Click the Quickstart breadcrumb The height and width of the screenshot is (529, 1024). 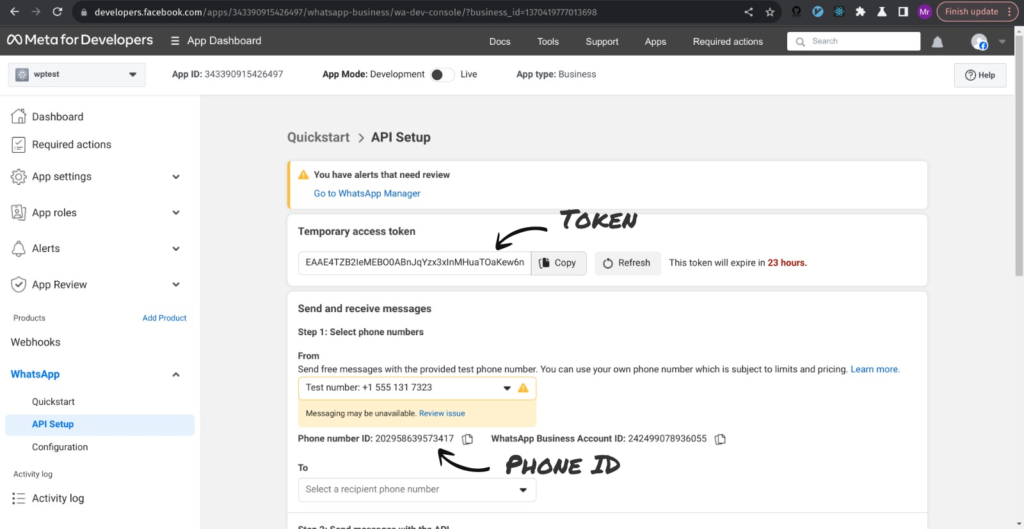(x=318, y=137)
